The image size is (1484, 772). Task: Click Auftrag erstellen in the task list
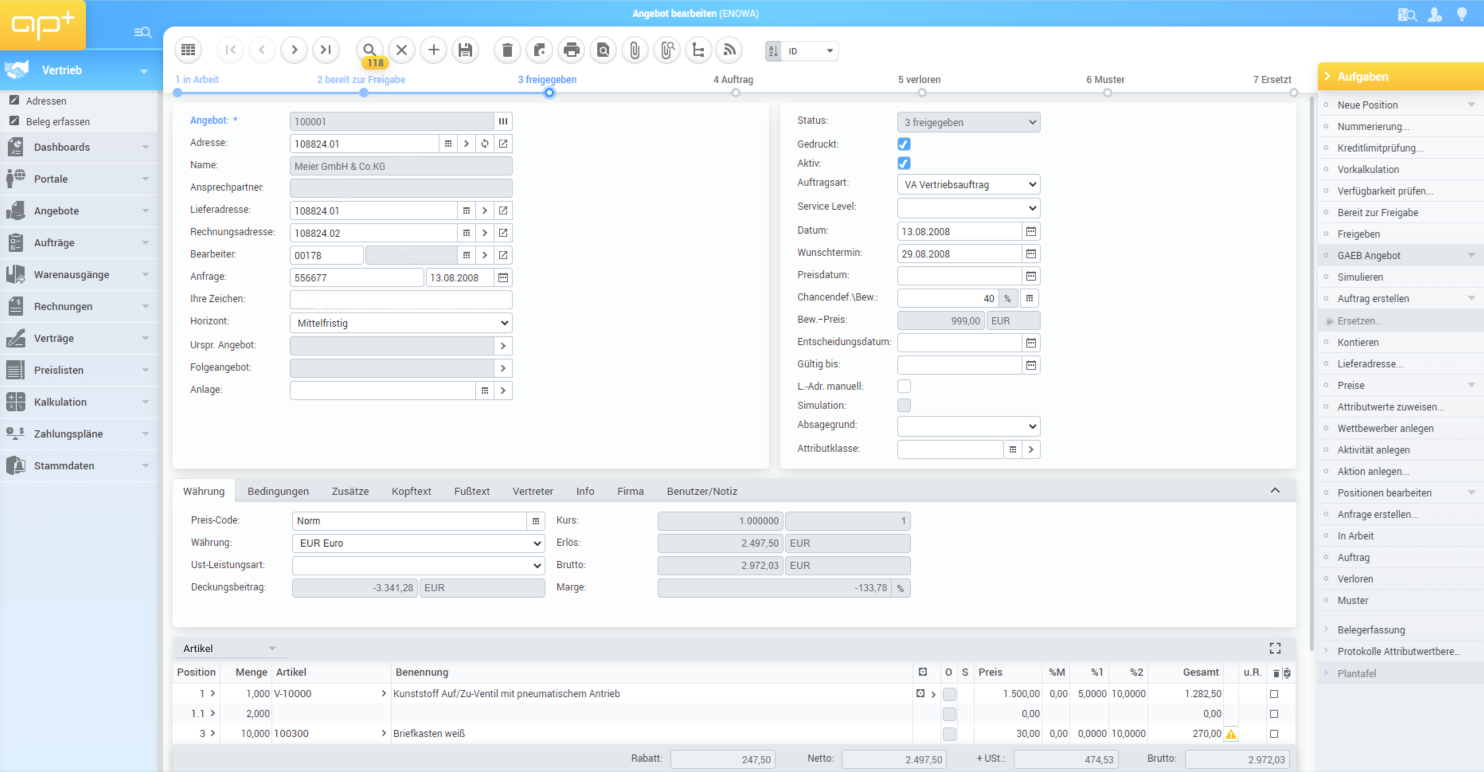[x=1373, y=299]
